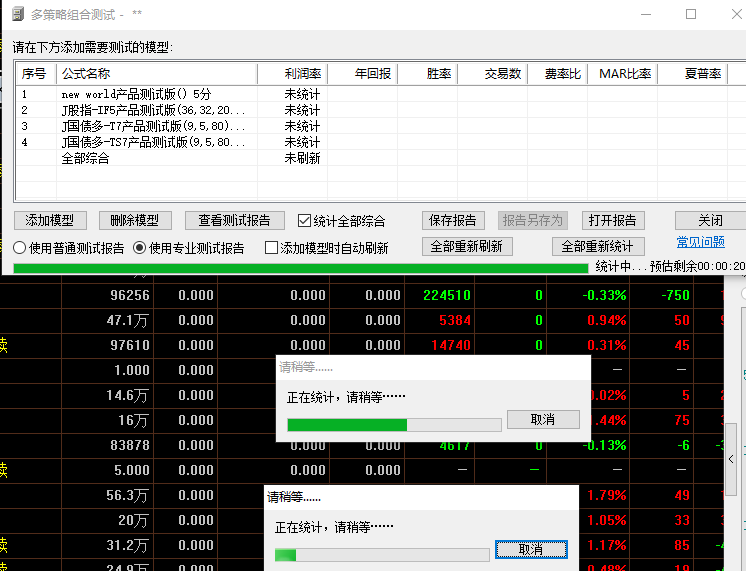Sort by the 利润率 column header
This screenshot has height=571, width=746.
click(x=292, y=74)
